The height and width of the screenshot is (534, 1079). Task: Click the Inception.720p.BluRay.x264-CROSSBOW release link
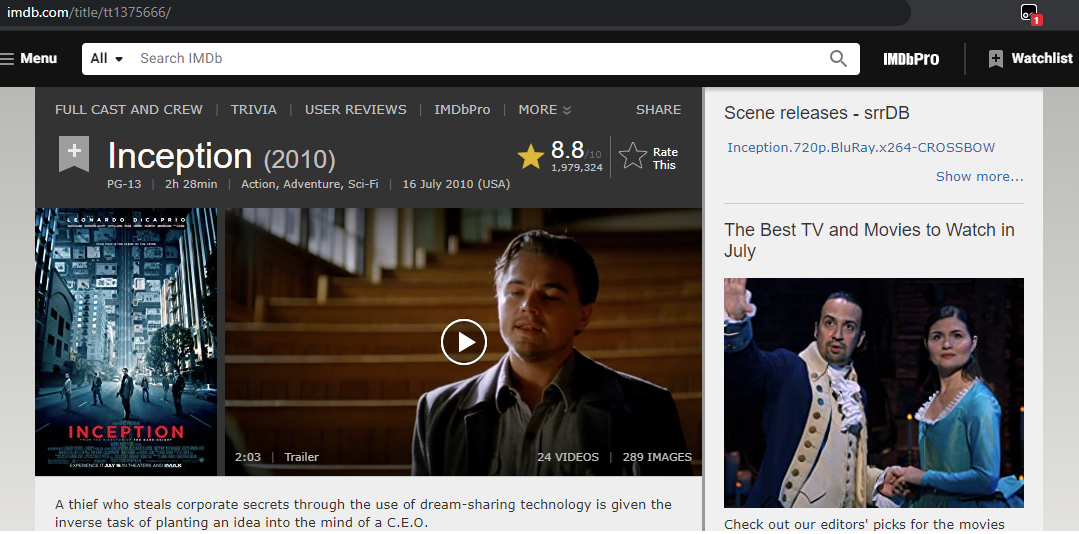click(x=861, y=147)
